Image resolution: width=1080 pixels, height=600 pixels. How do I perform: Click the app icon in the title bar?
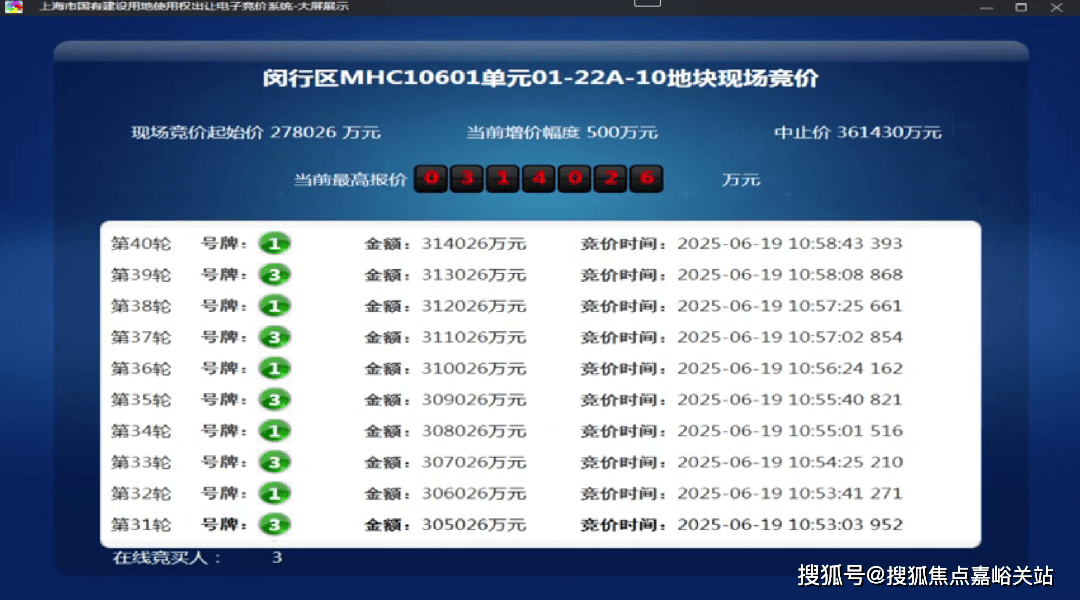[14, 7]
